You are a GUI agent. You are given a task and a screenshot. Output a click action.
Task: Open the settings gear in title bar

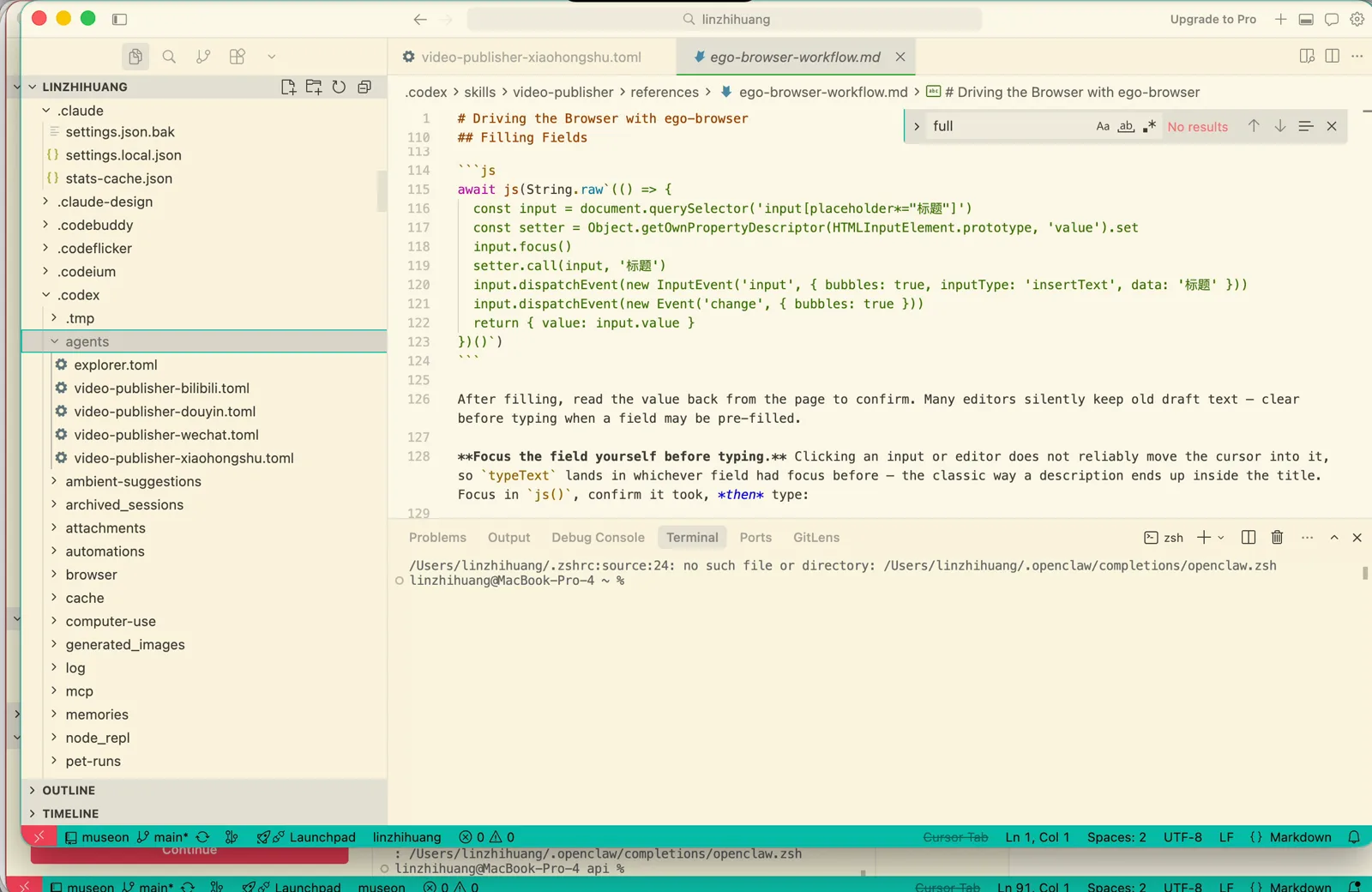[1357, 19]
